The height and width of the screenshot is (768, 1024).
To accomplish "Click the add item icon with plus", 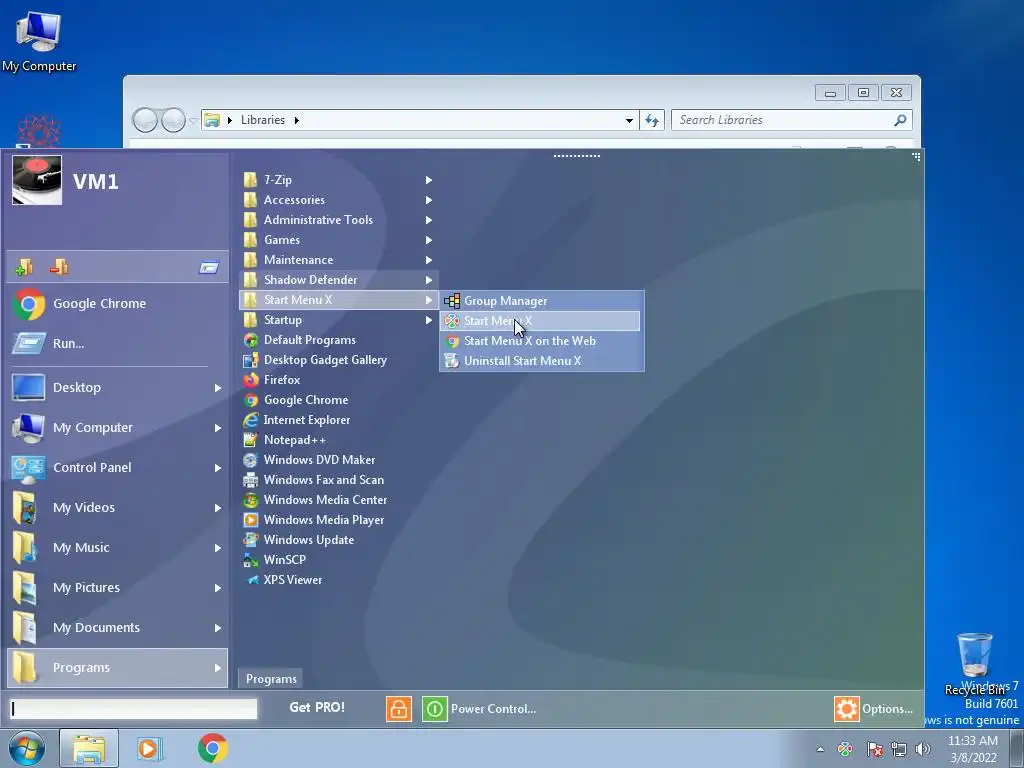I will [x=24, y=267].
